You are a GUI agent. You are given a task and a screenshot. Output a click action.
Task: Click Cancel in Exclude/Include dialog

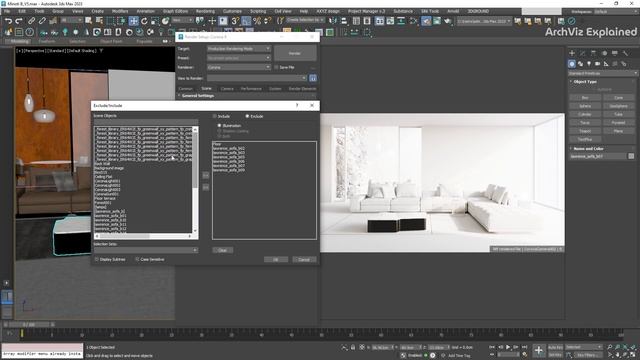click(x=304, y=260)
